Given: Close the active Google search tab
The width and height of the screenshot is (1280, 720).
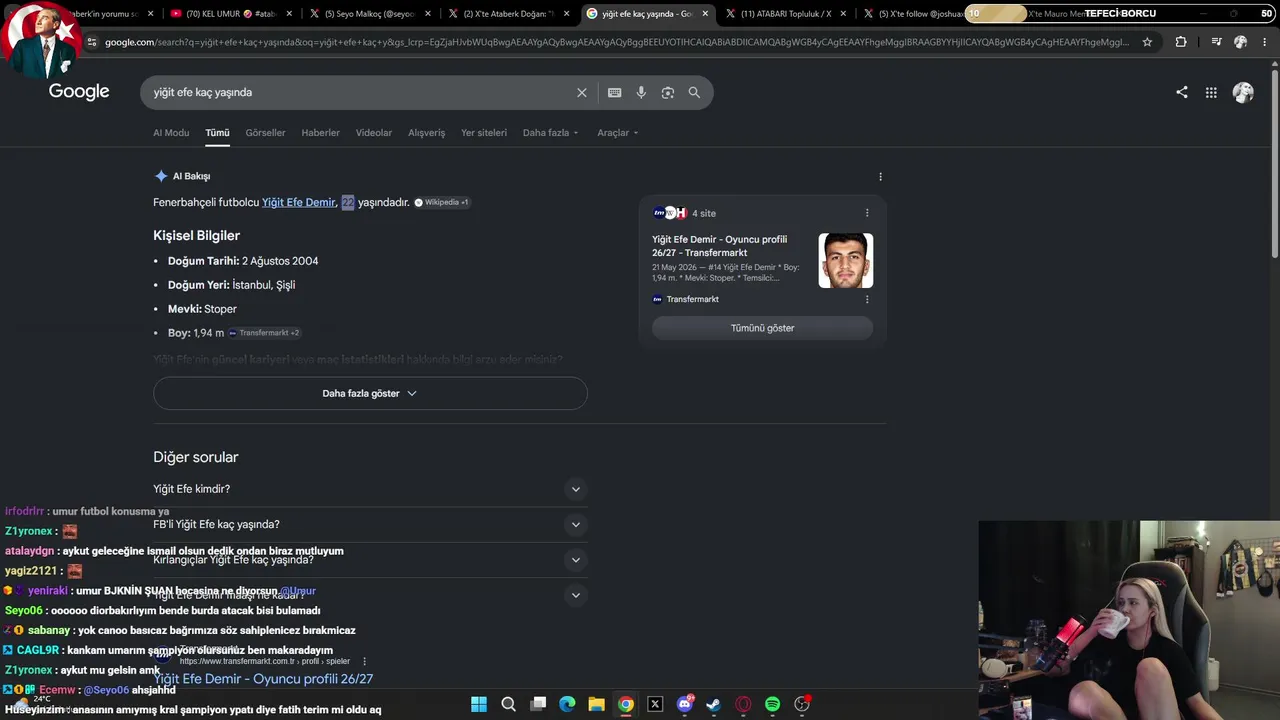Looking at the screenshot, I should click(705, 14).
